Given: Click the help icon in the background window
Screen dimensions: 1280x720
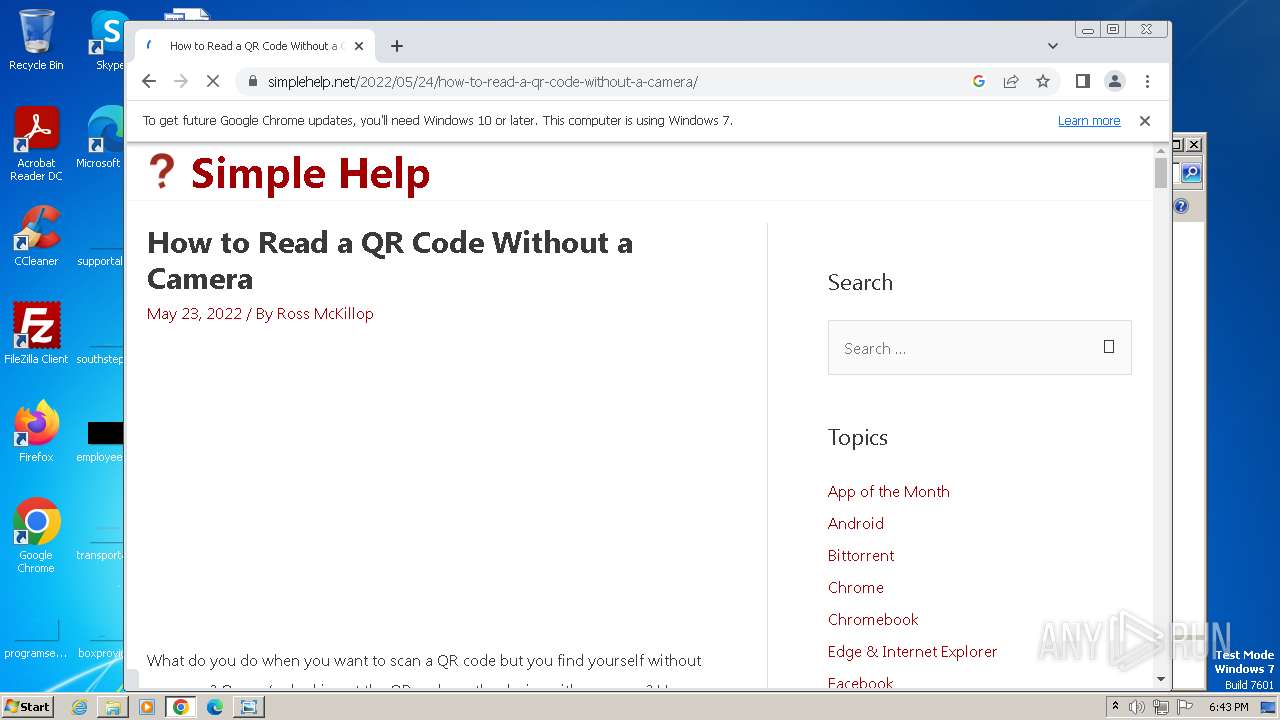Looking at the screenshot, I should click(x=1181, y=206).
